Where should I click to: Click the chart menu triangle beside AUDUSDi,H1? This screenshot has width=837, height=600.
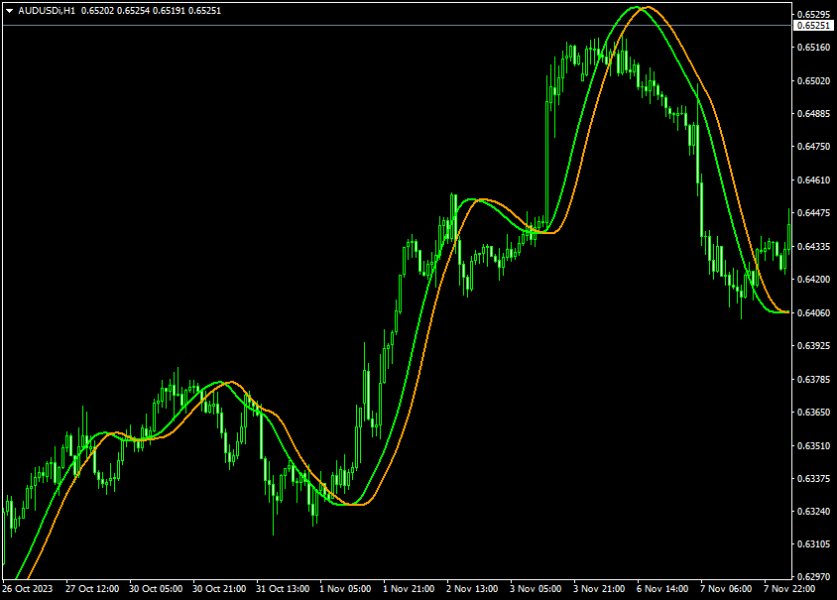tap(9, 11)
